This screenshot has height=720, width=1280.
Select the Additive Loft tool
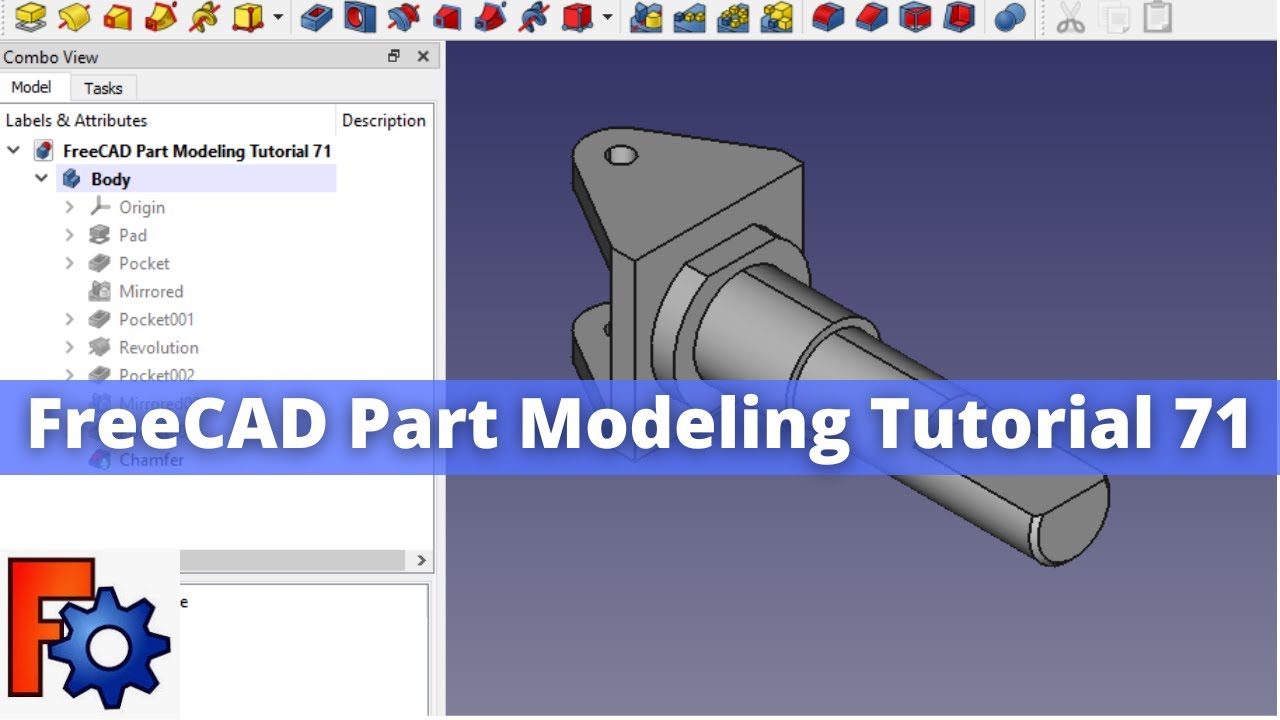117,16
